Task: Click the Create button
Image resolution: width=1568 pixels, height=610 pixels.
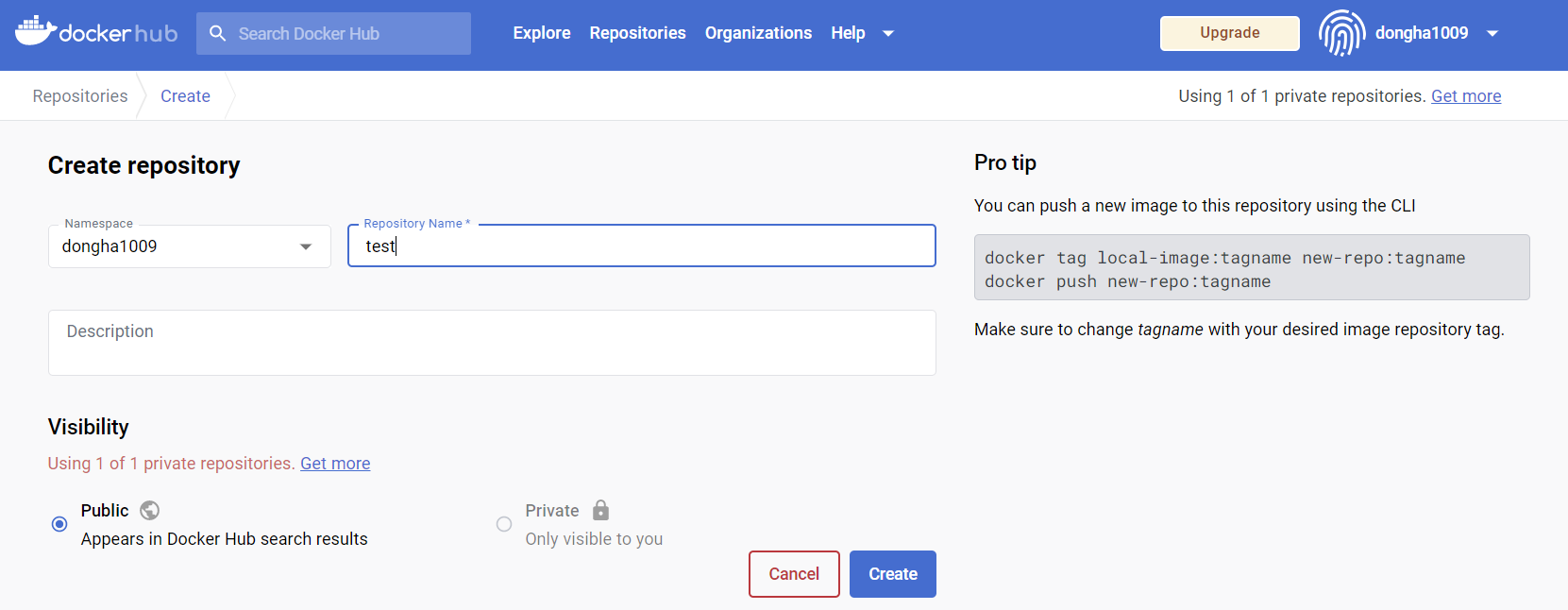Action: coord(893,574)
